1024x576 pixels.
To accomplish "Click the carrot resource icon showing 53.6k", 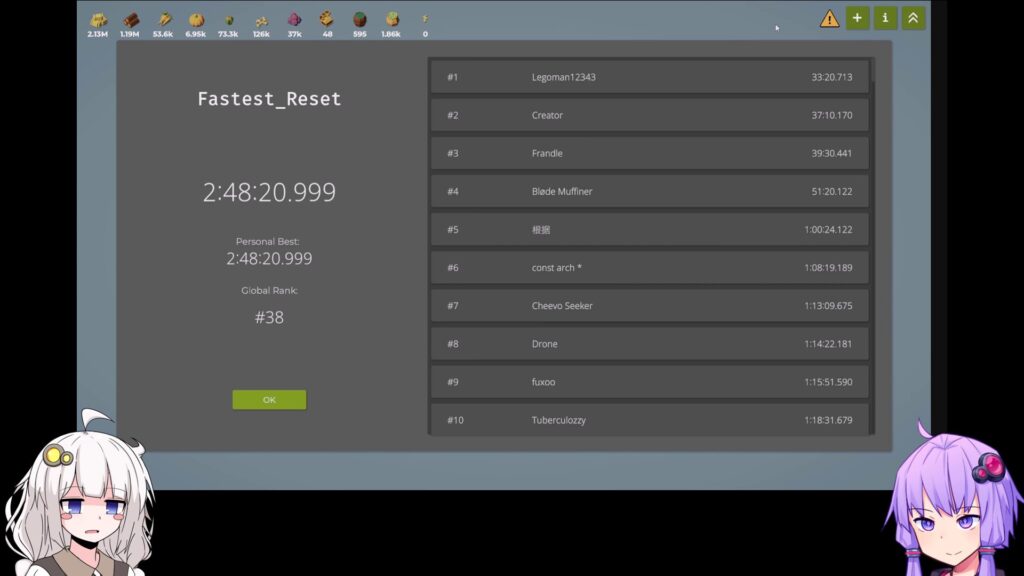I will 163,20.
